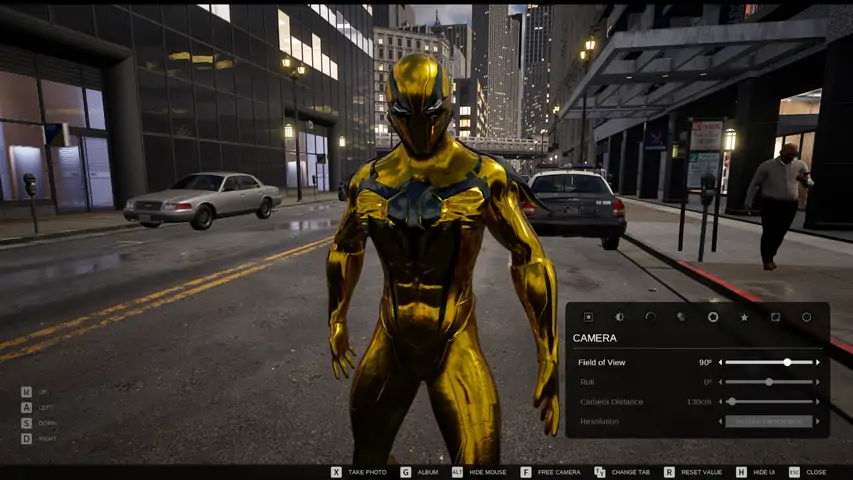This screenshot has width=853, height=480.
Task: Click Reset Value label
Action: pyautogui.click(x=701, y=472)
